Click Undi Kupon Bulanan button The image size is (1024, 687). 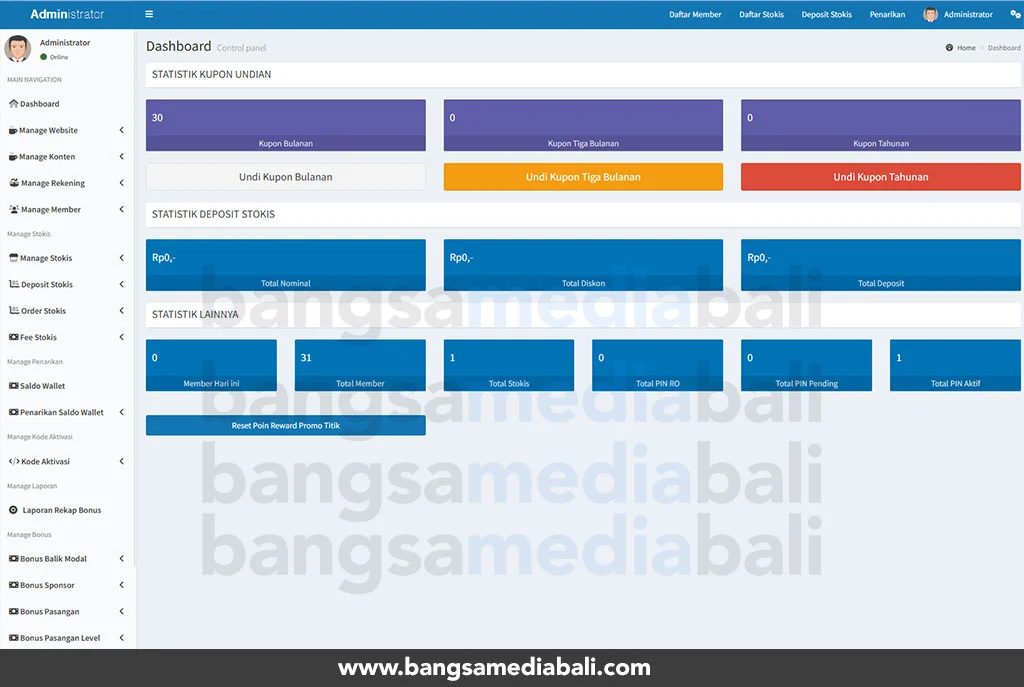click(x=285, y=177)
